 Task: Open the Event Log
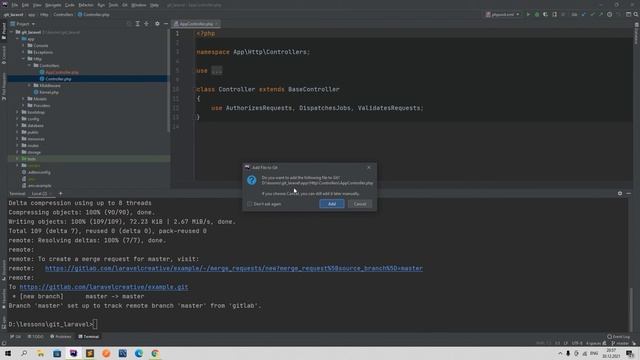point(618,337)
